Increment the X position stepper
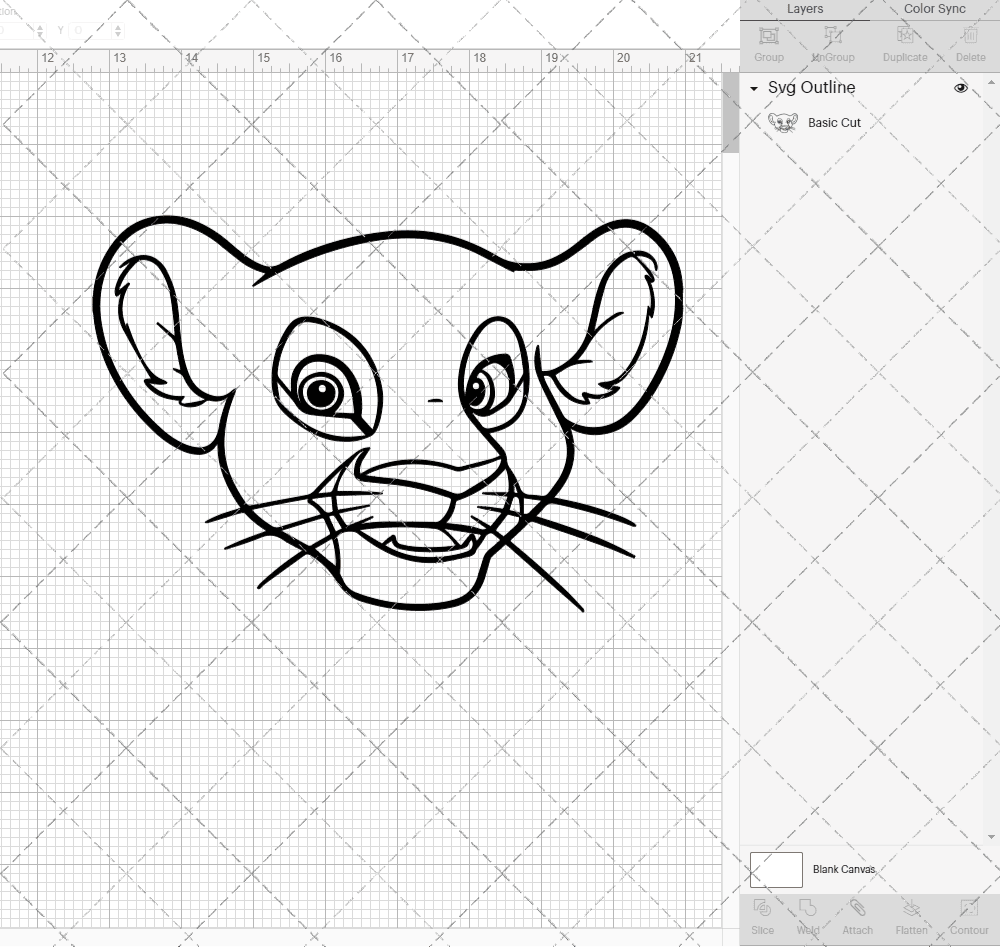 coord(40,25)
